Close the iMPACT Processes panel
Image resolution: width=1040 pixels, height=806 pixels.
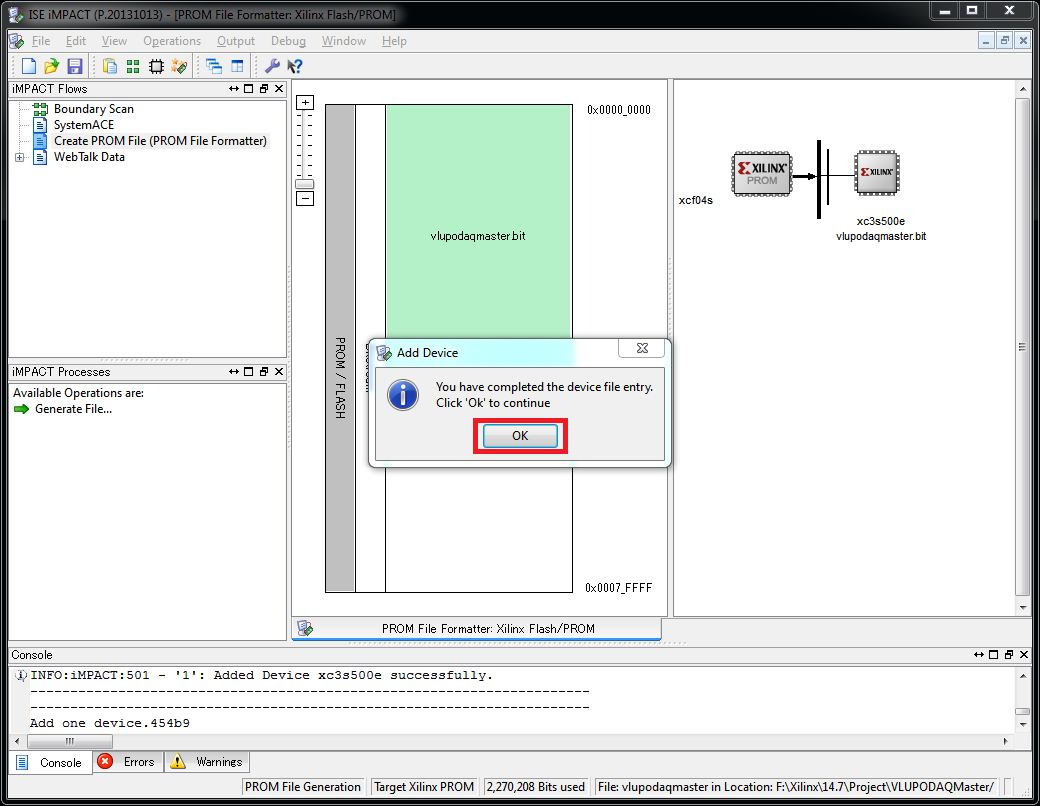[279, 371]
